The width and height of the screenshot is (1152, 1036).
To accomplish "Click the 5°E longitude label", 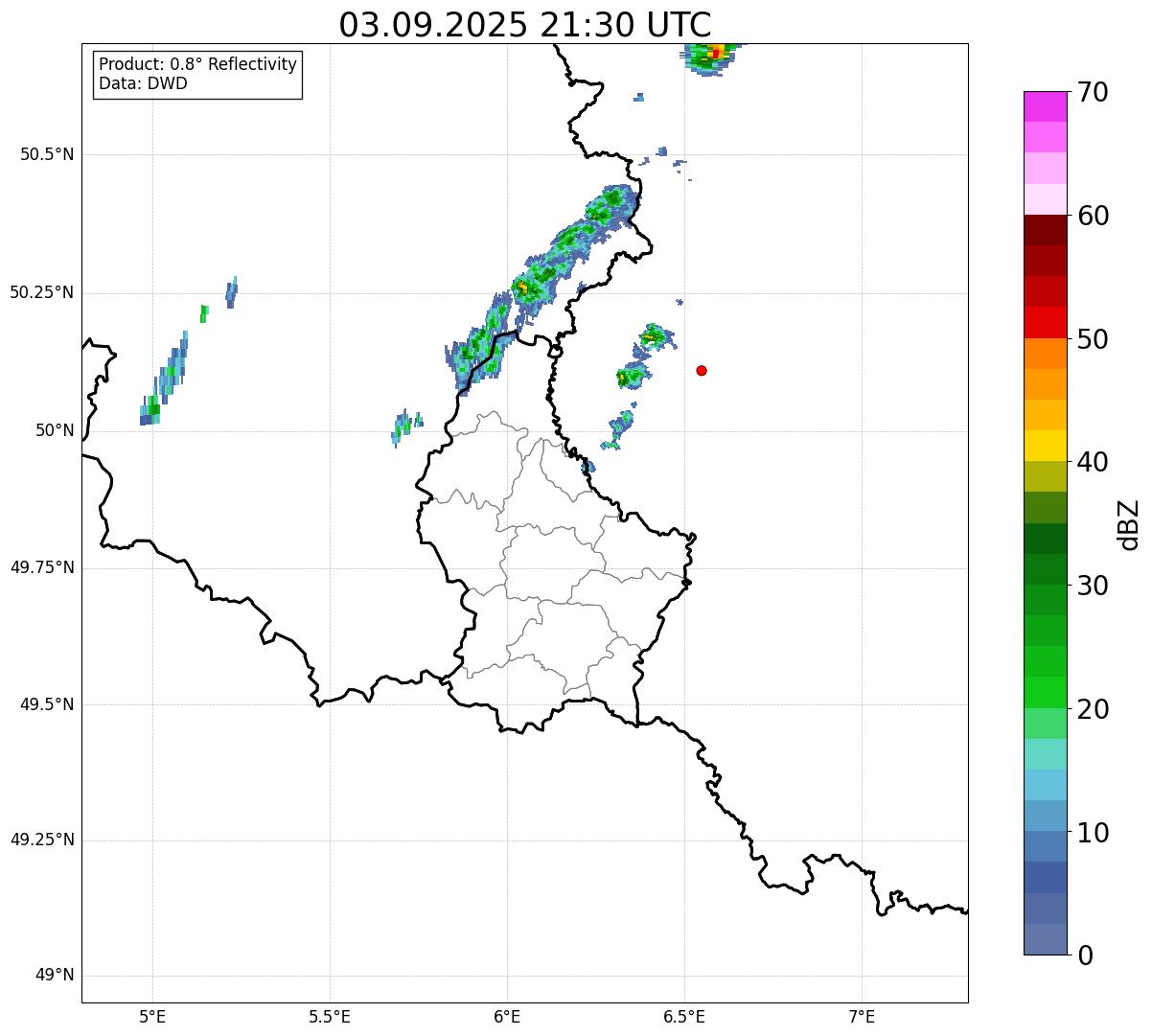I will tap(152, 1017).
